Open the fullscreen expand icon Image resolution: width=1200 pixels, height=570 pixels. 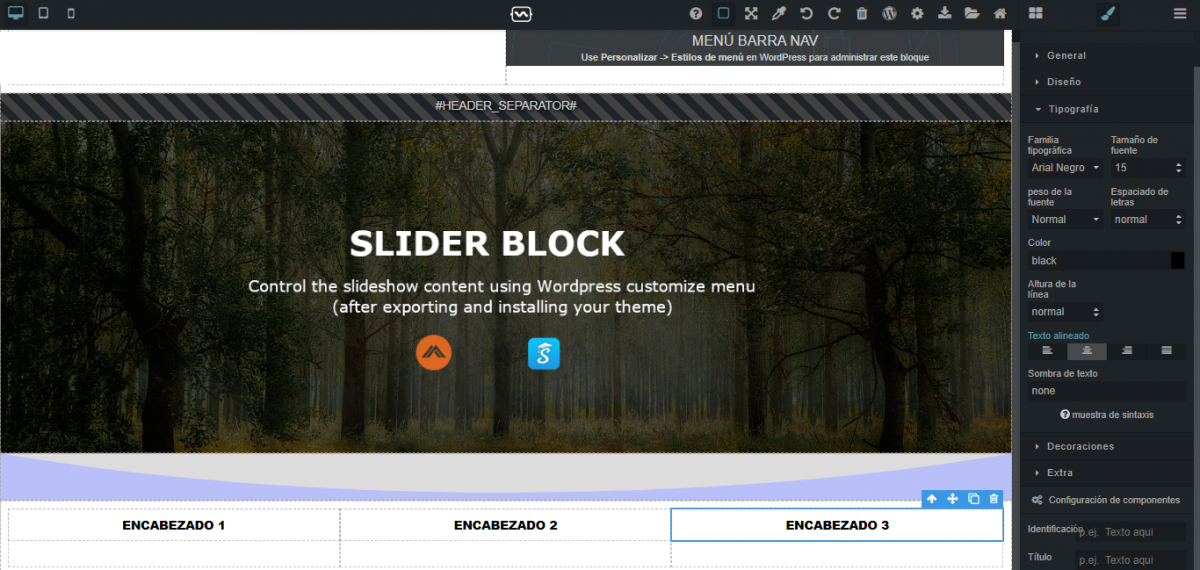(751, 14)
